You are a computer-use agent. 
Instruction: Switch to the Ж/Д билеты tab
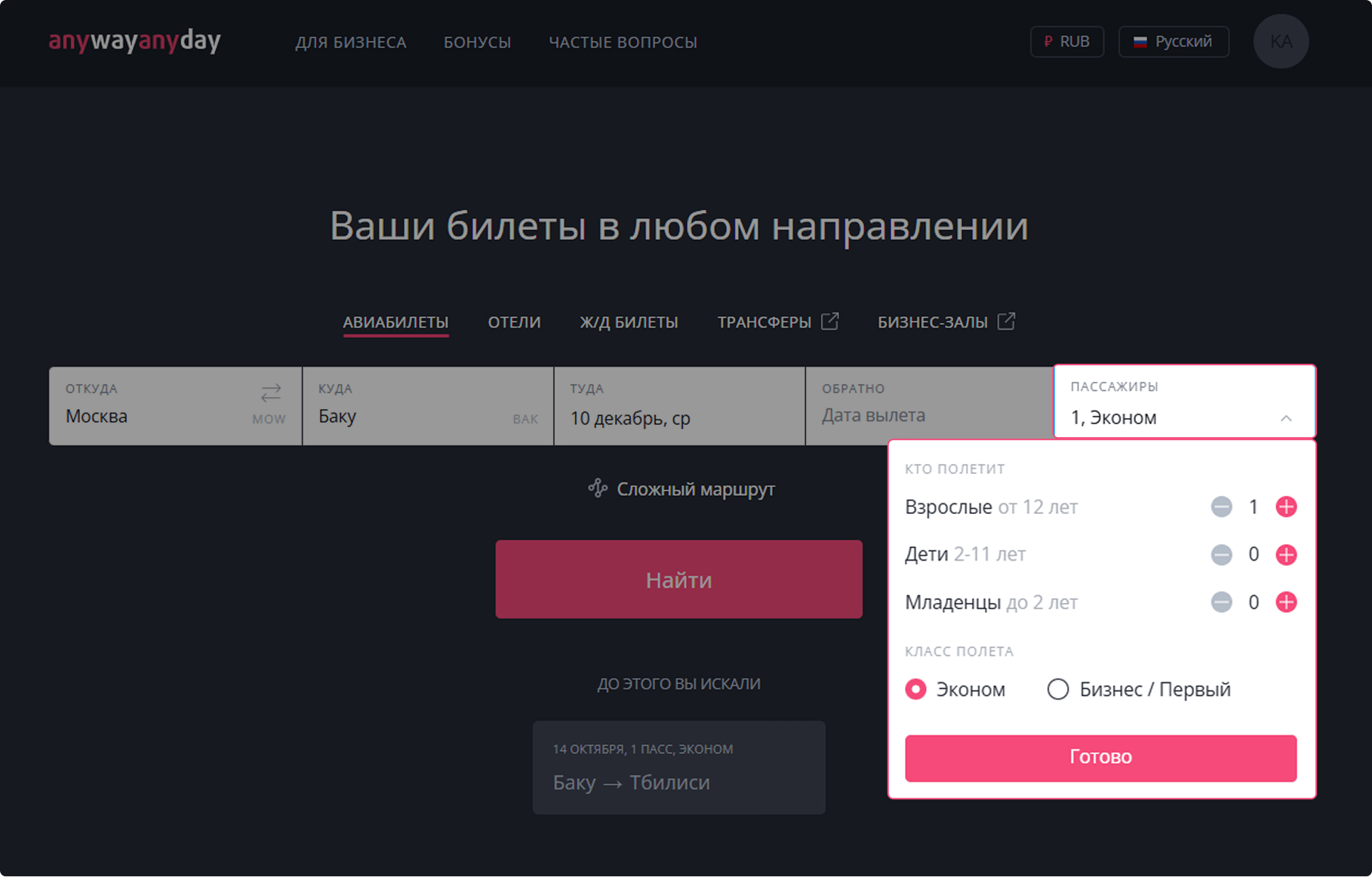(x=629, y=322)
